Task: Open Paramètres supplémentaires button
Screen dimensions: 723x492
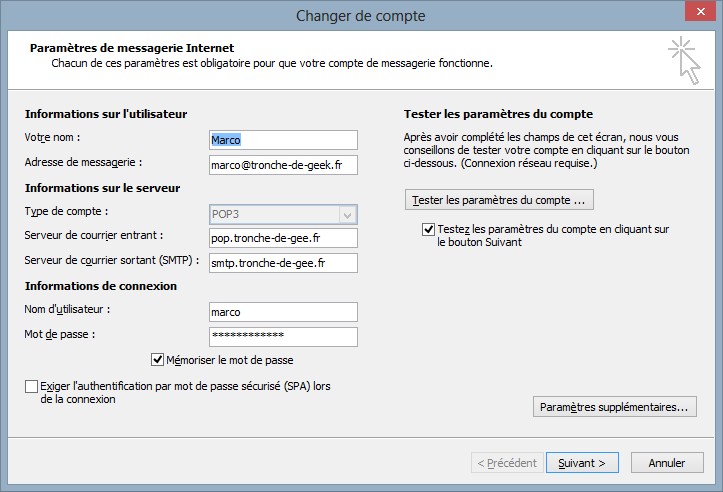Action: [615, 407]
